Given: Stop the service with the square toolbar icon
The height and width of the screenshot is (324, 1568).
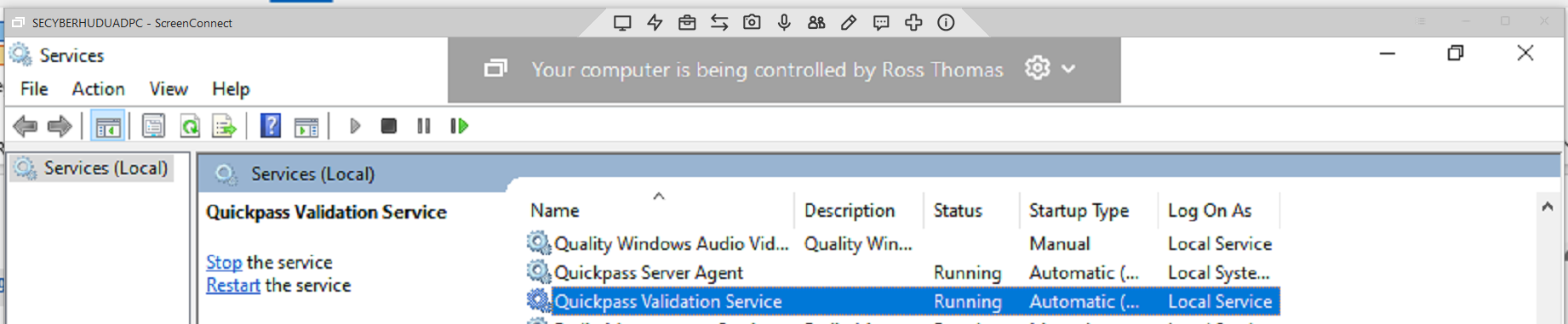Looking at the screenshot, I should click(x=389, y=126).
